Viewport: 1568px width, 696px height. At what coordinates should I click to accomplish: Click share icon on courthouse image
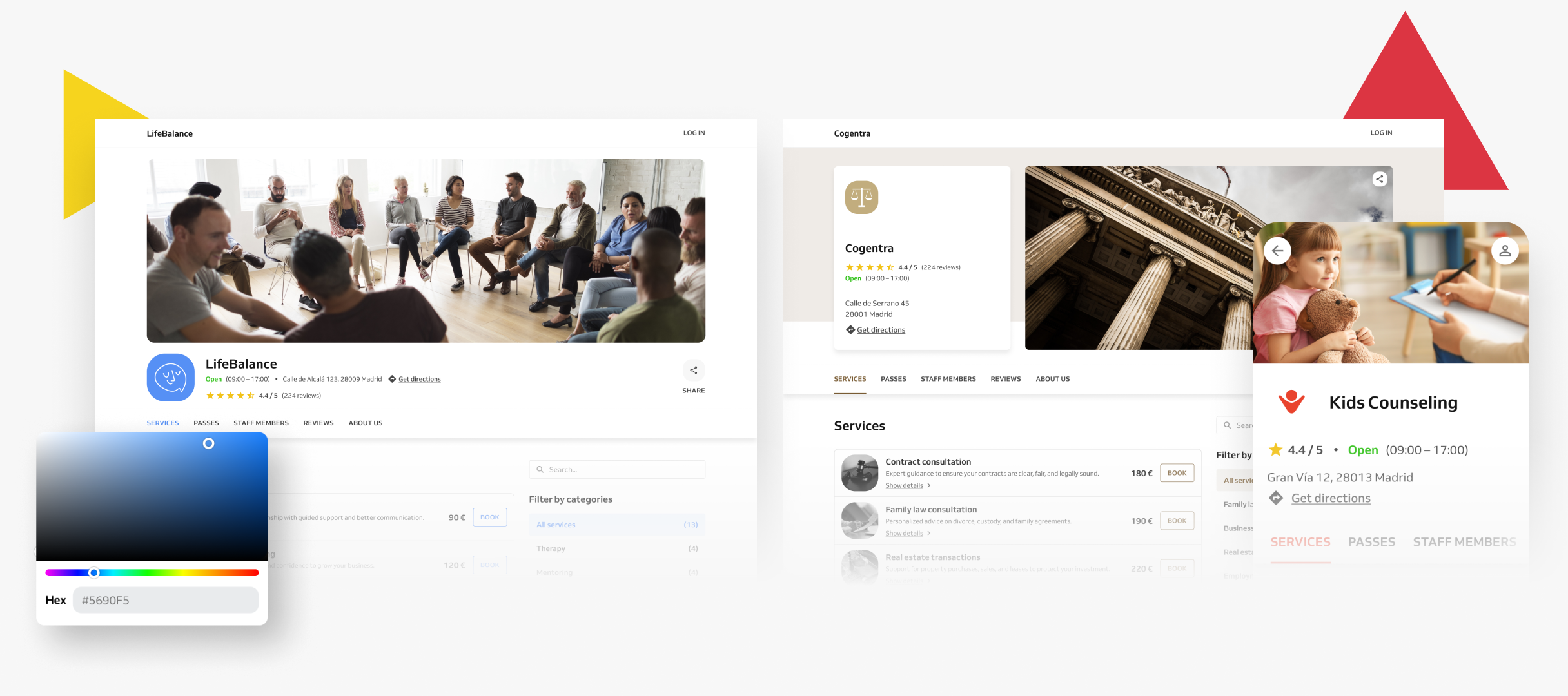(x=1379, y=179)
